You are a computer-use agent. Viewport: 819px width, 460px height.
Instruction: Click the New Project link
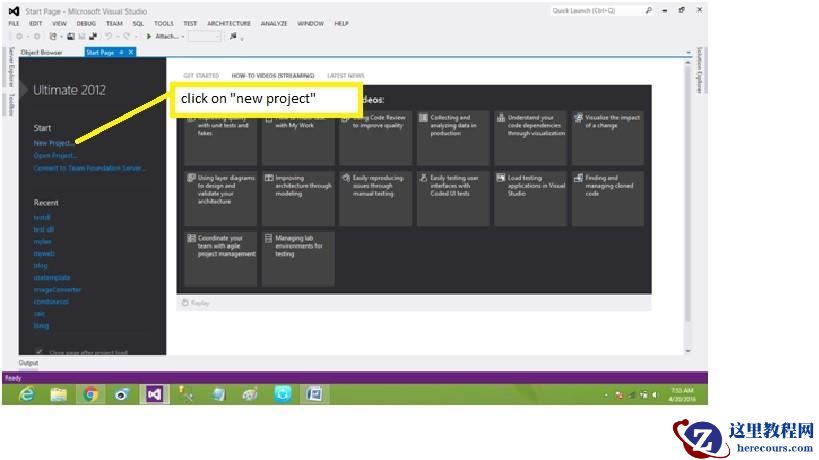(53, 143)
